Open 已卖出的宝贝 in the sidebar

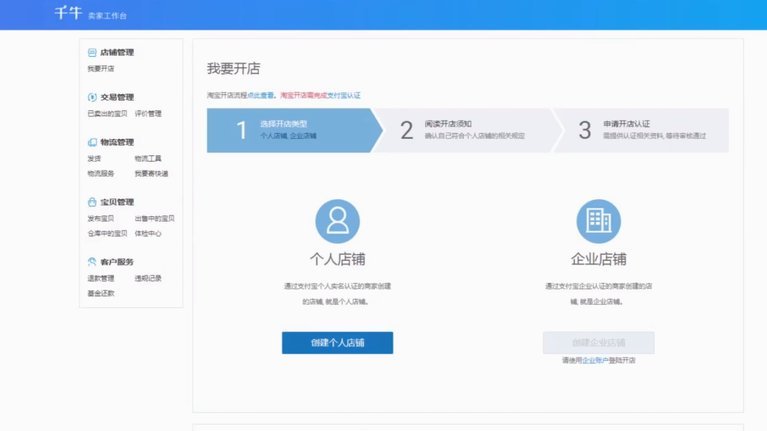pos(107,113)
